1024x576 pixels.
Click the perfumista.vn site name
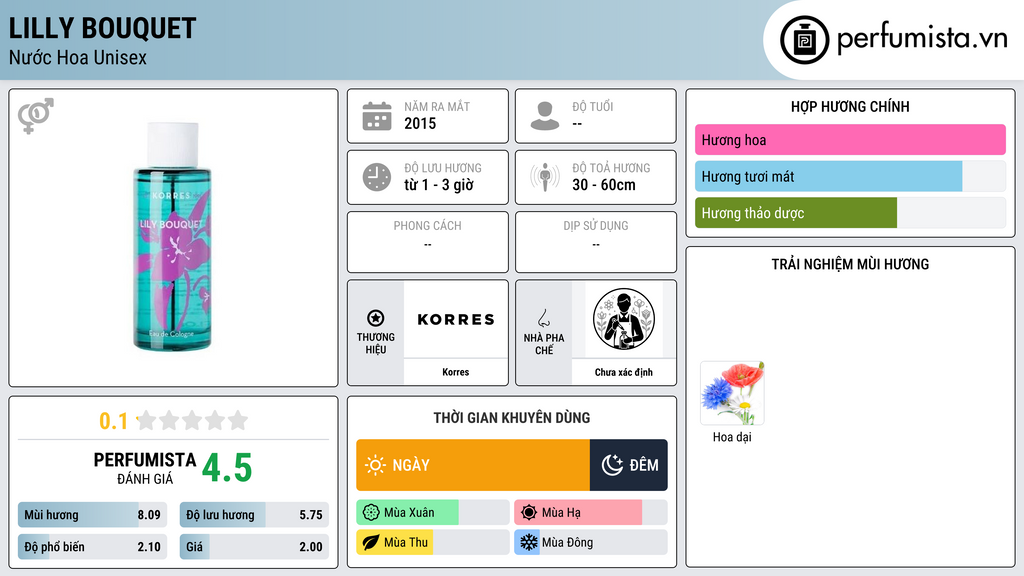click(x=922, y=39)
